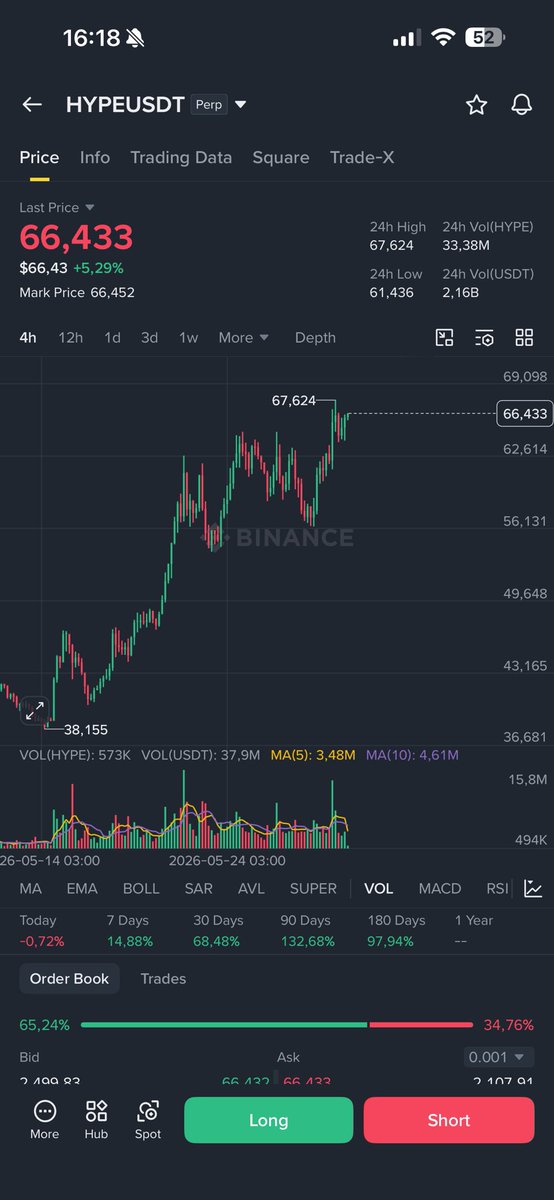
Task: Tap the 34,76% ask percentage
Action: [x=508, y=1025]
